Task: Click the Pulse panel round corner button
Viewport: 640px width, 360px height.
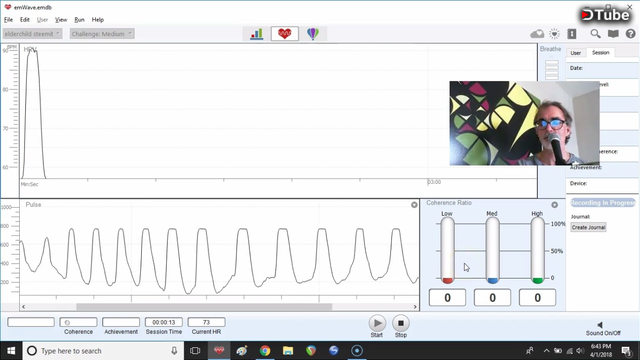Action: point(414,205)
